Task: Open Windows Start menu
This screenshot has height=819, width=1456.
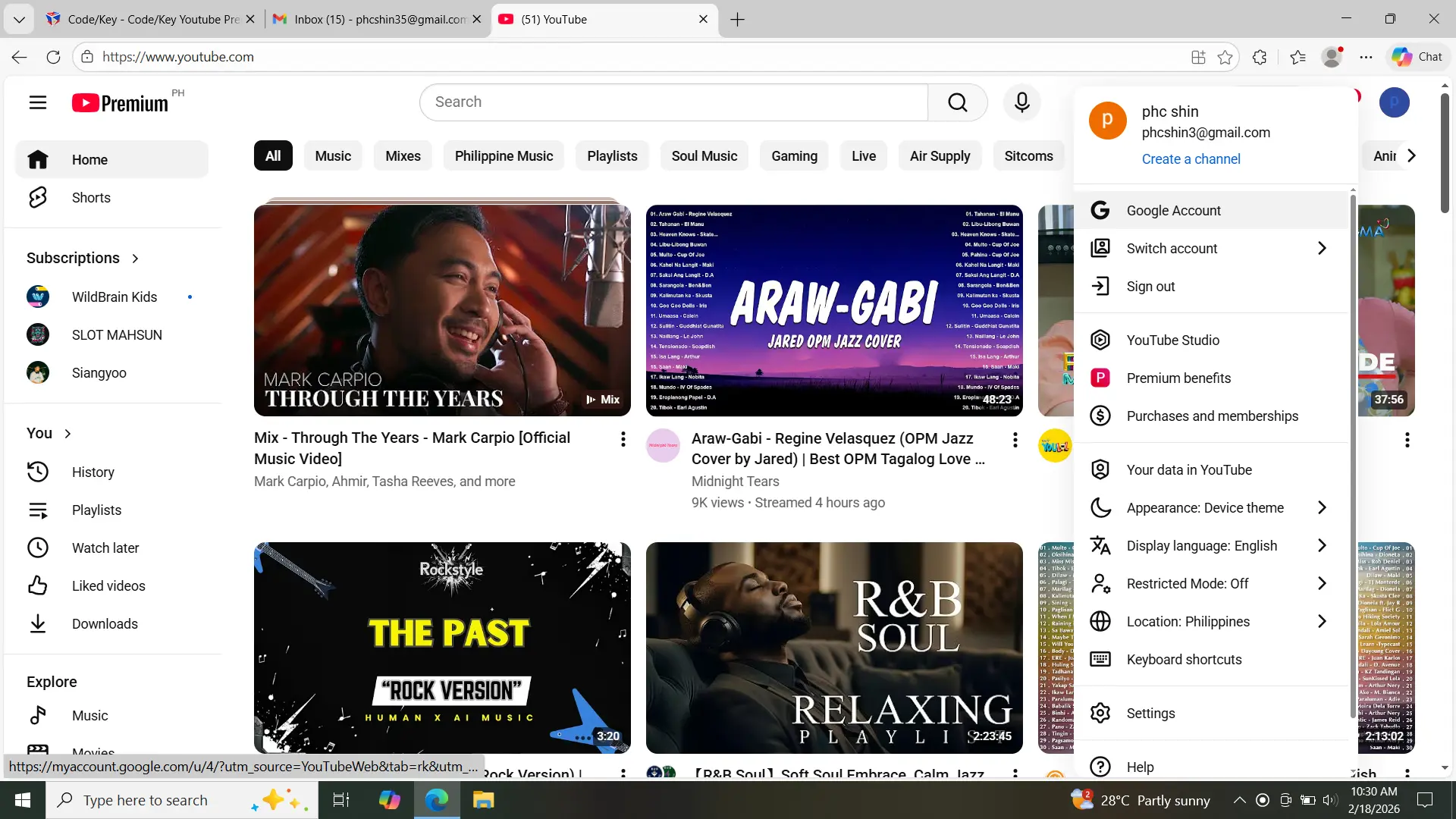Action: [23, 800]
